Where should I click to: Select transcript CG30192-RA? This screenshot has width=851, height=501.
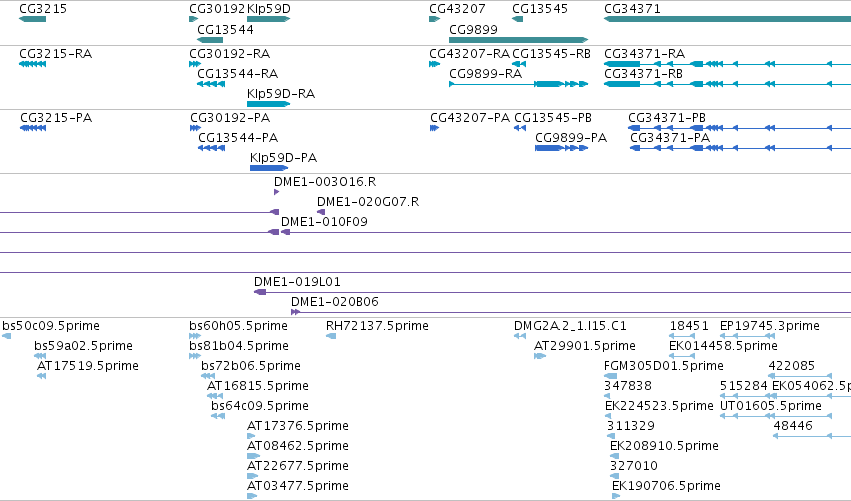pos(229,54)
